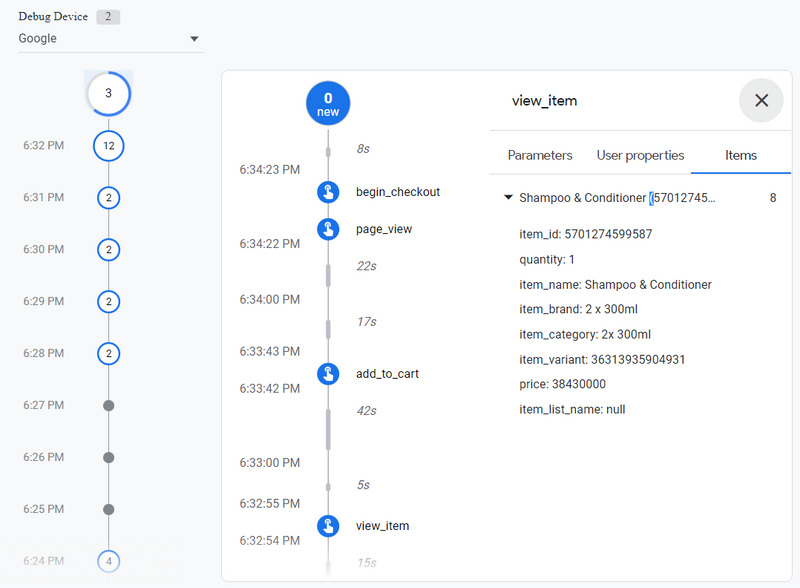Open the Debug Device dropdown showing Google
The image size is (800, 588).
point(109,38)
